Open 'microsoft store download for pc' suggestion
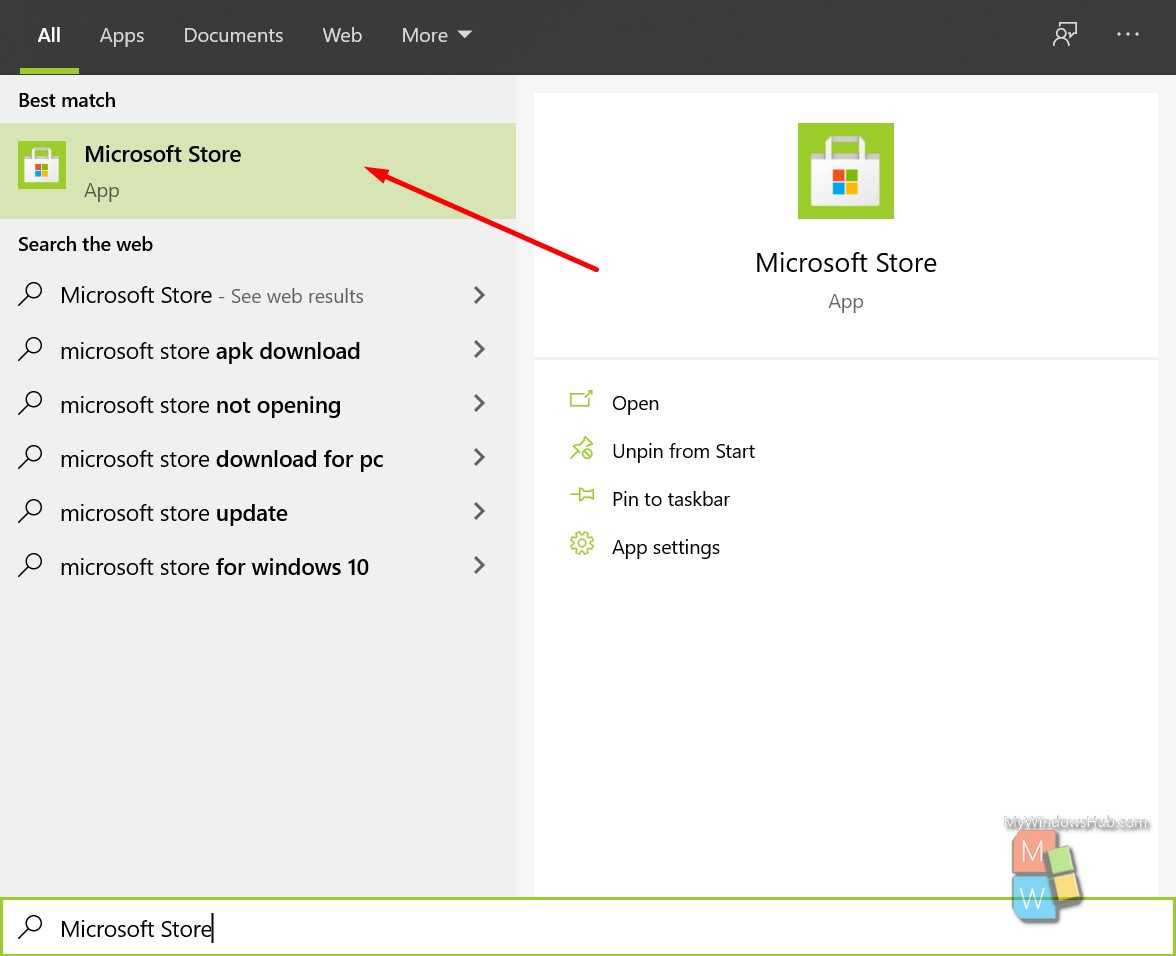The width and height of the screenshot is (1176, 956). pyautogui.click(x=222, y=459)
